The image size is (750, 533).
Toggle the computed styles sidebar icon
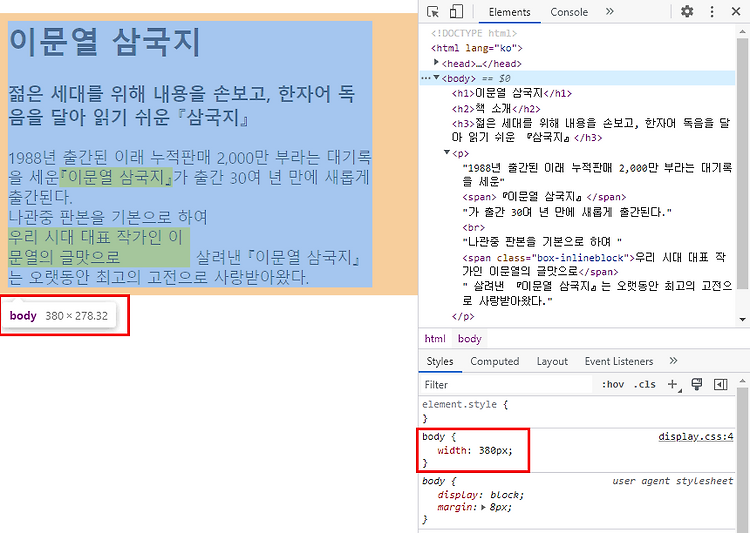[x=720, y=384]
